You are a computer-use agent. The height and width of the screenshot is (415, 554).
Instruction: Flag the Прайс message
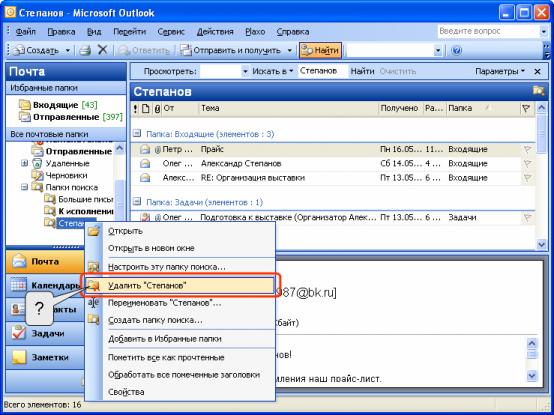click(527, 149)
